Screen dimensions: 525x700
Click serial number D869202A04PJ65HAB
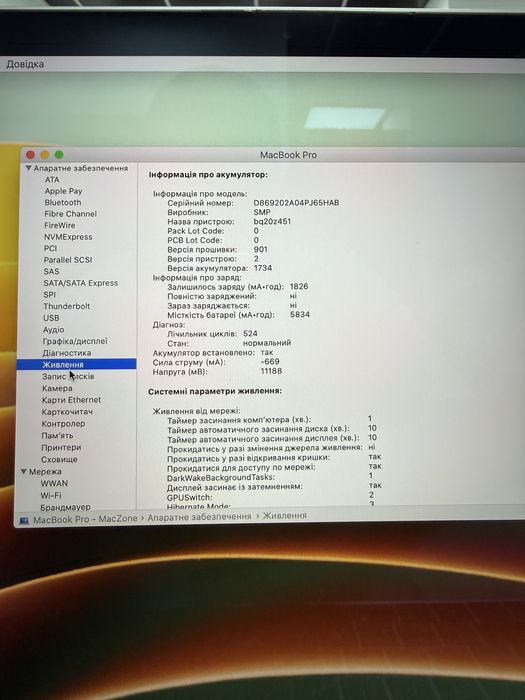pyautogui.click(x=296, y=203)
